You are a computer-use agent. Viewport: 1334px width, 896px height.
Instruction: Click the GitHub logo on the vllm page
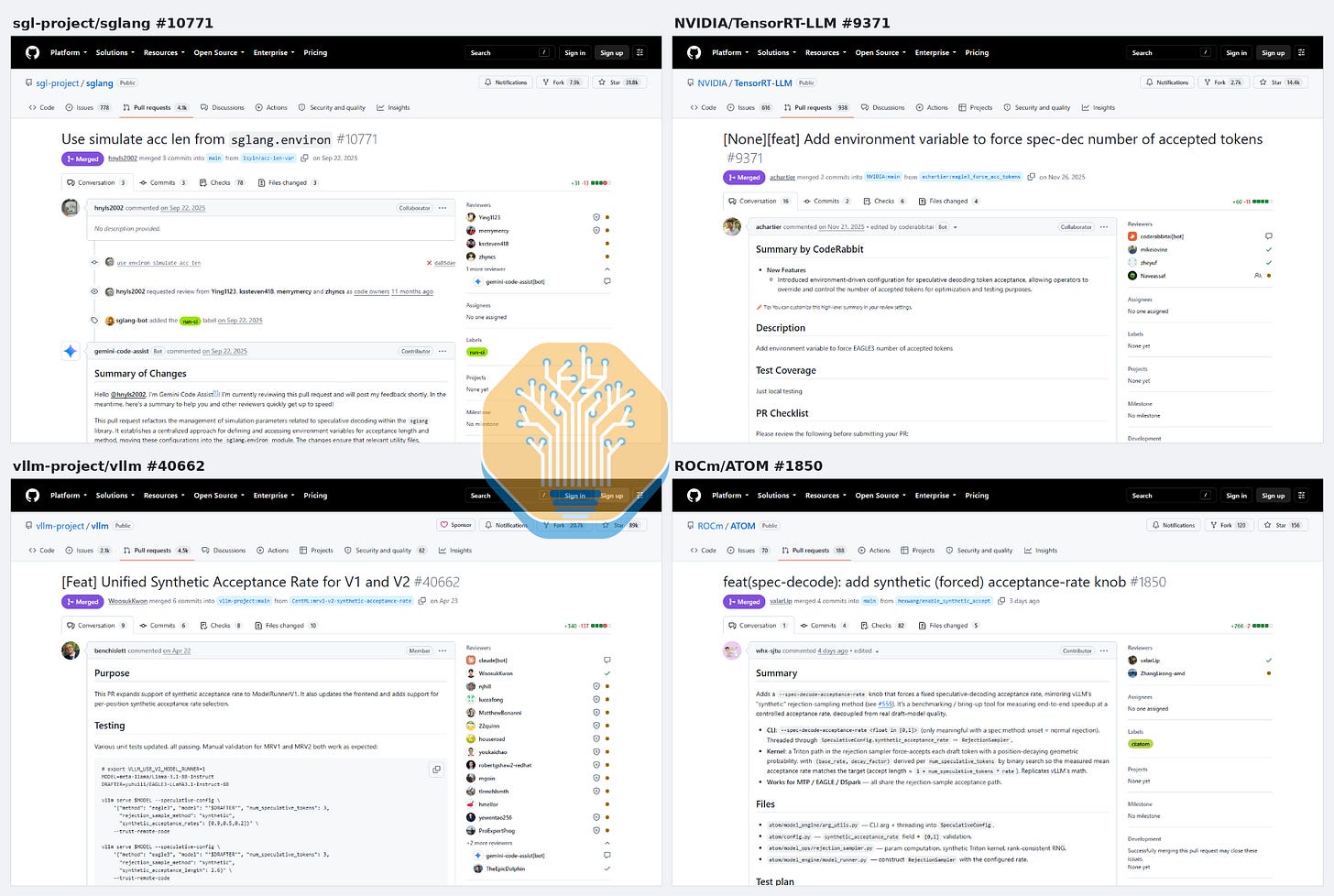point(32,496)
